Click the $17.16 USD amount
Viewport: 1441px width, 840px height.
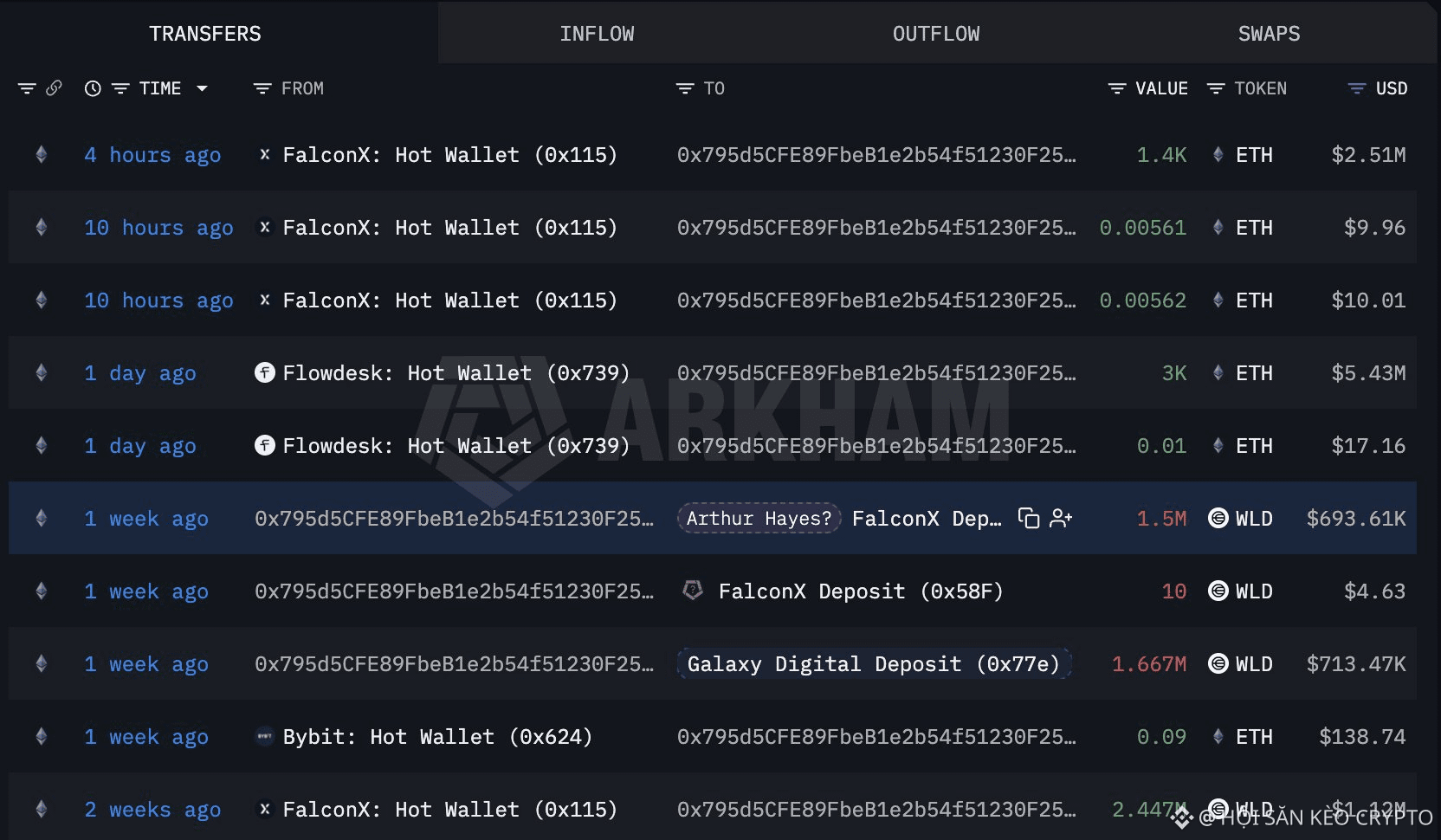1368,446
